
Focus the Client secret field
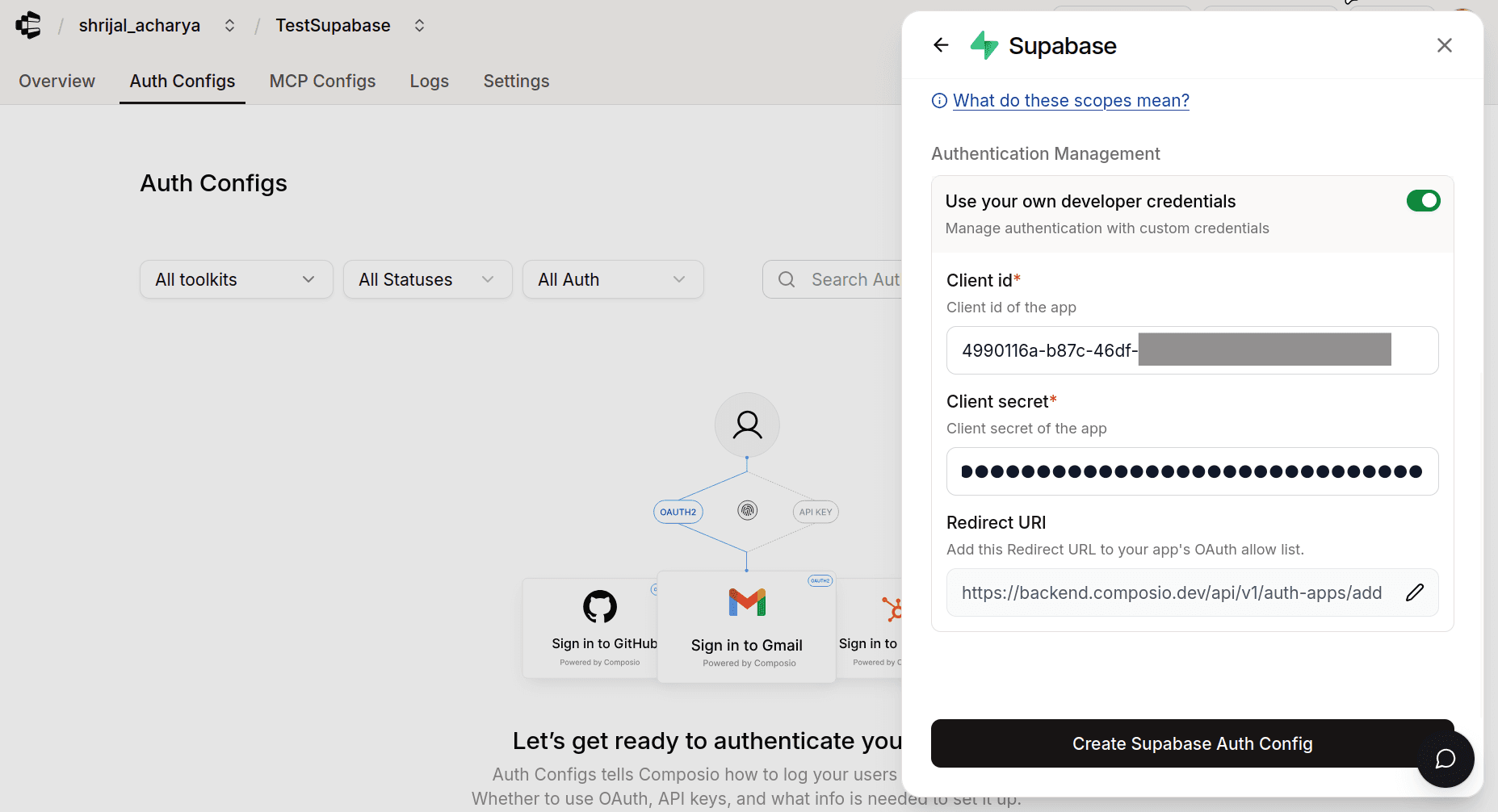pyautogui.click(x=1192, y=471)
